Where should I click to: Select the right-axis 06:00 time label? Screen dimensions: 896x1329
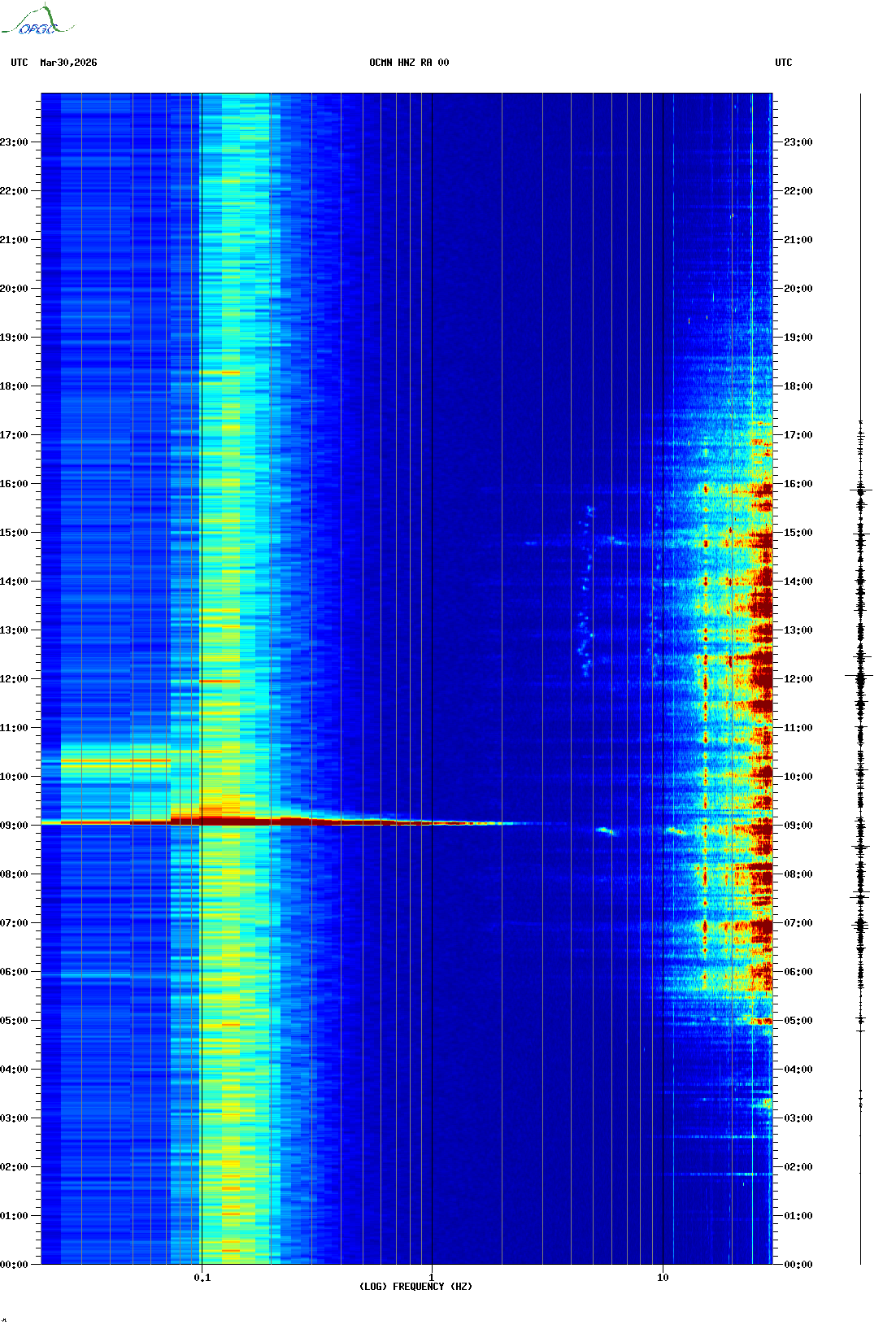click(798, 972)
